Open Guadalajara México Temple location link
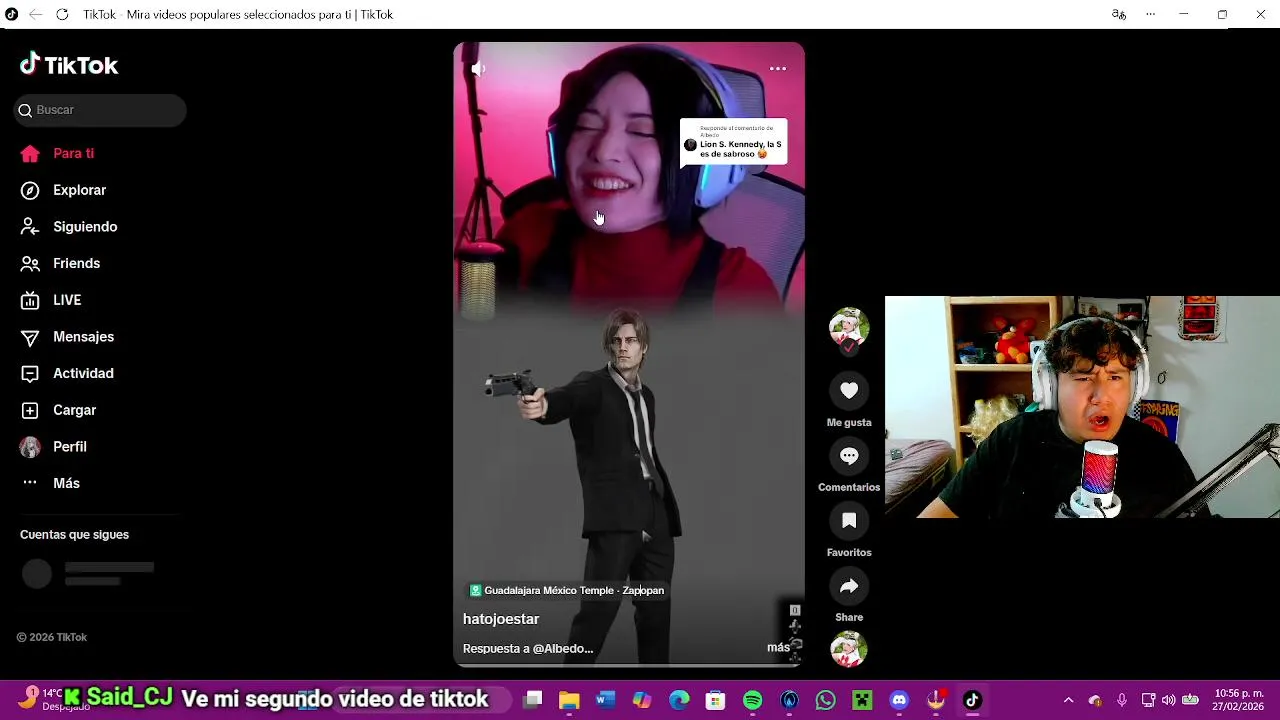 point(567,591)
